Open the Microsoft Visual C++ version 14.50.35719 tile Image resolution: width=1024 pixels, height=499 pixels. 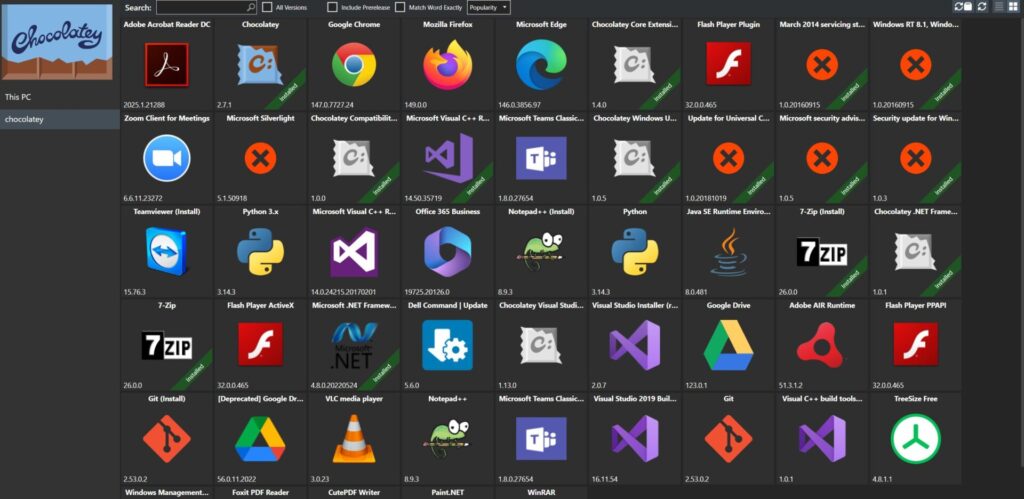447,158
